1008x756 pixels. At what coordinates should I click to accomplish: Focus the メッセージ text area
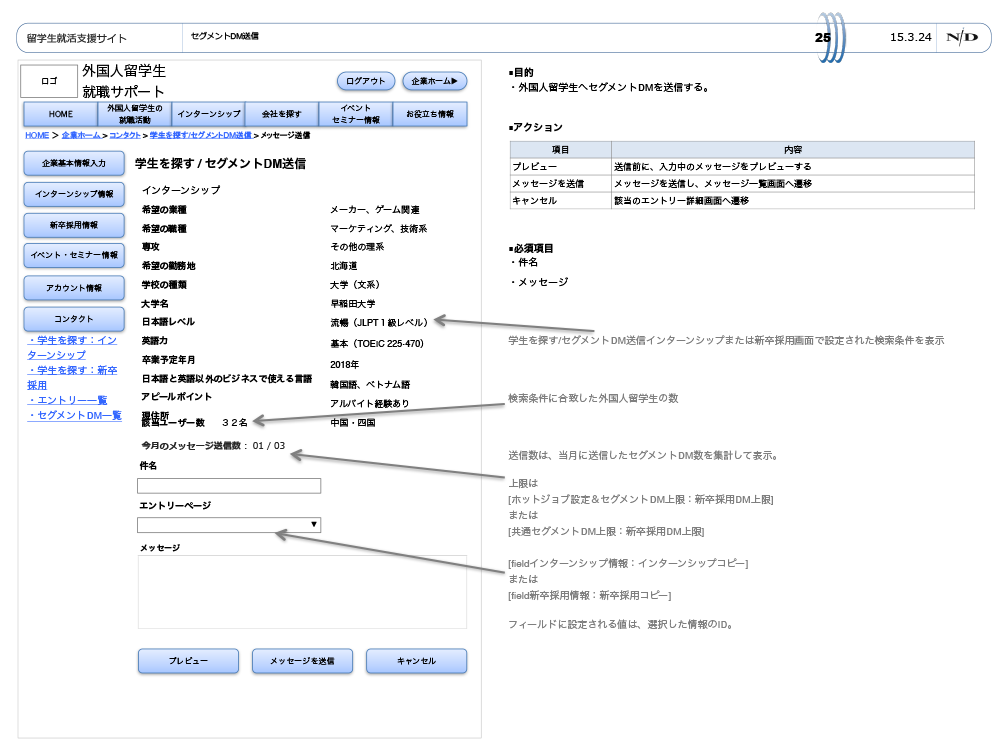click(x=302, y=592)
